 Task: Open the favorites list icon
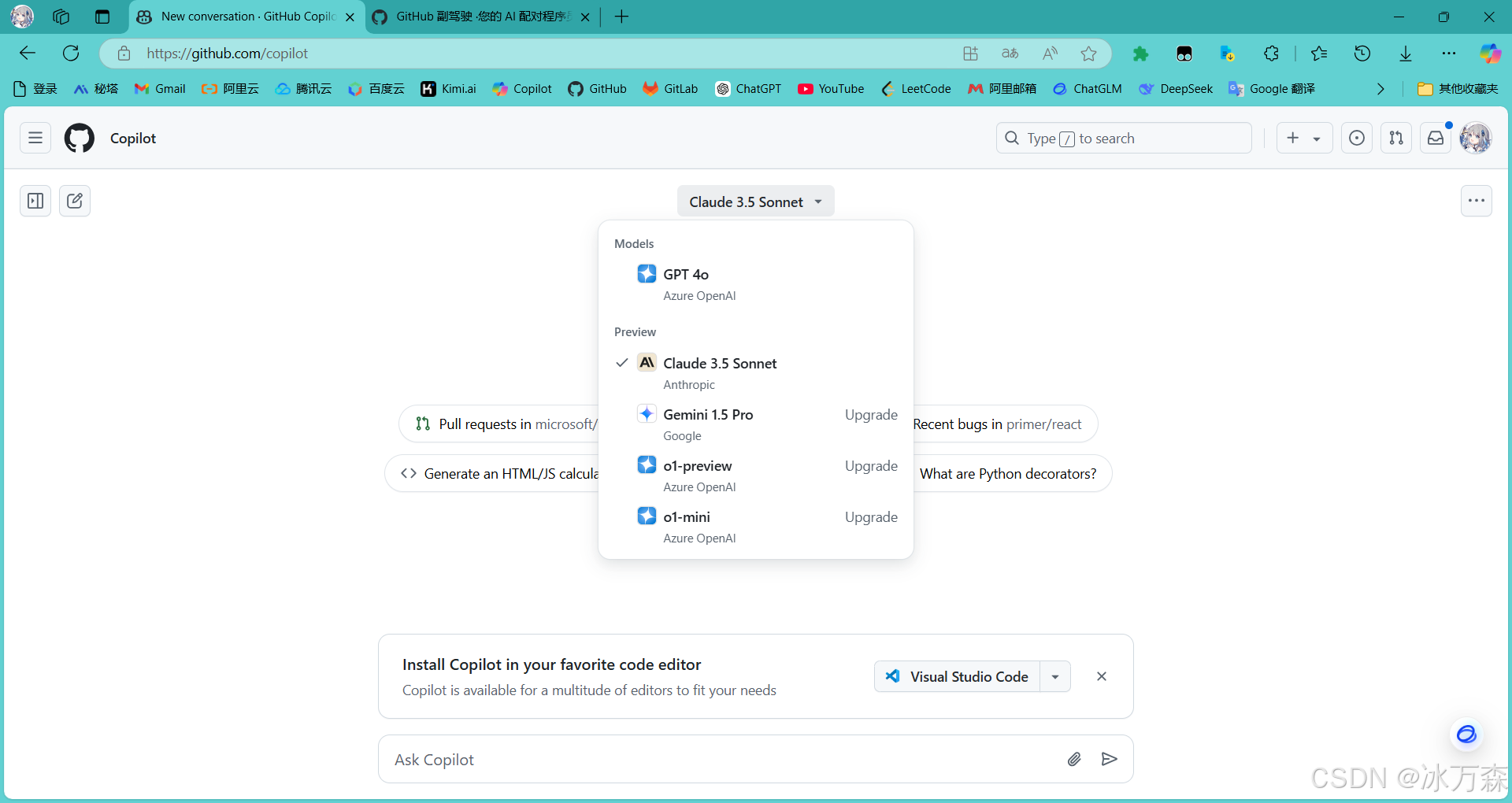(1319, 54)
